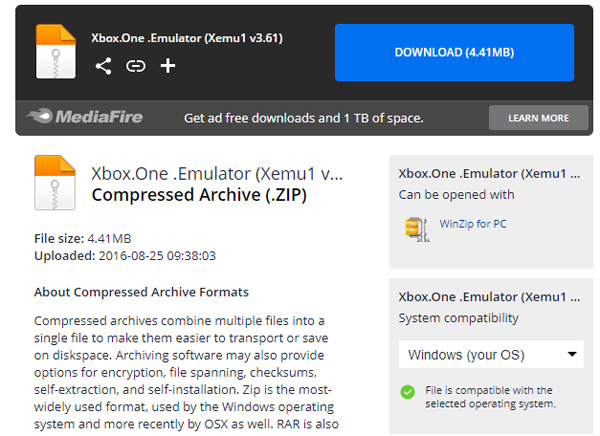Click the system compatibility dropdown arrow
This screenshot has width=600, height=436.
[x=573, y=354]
